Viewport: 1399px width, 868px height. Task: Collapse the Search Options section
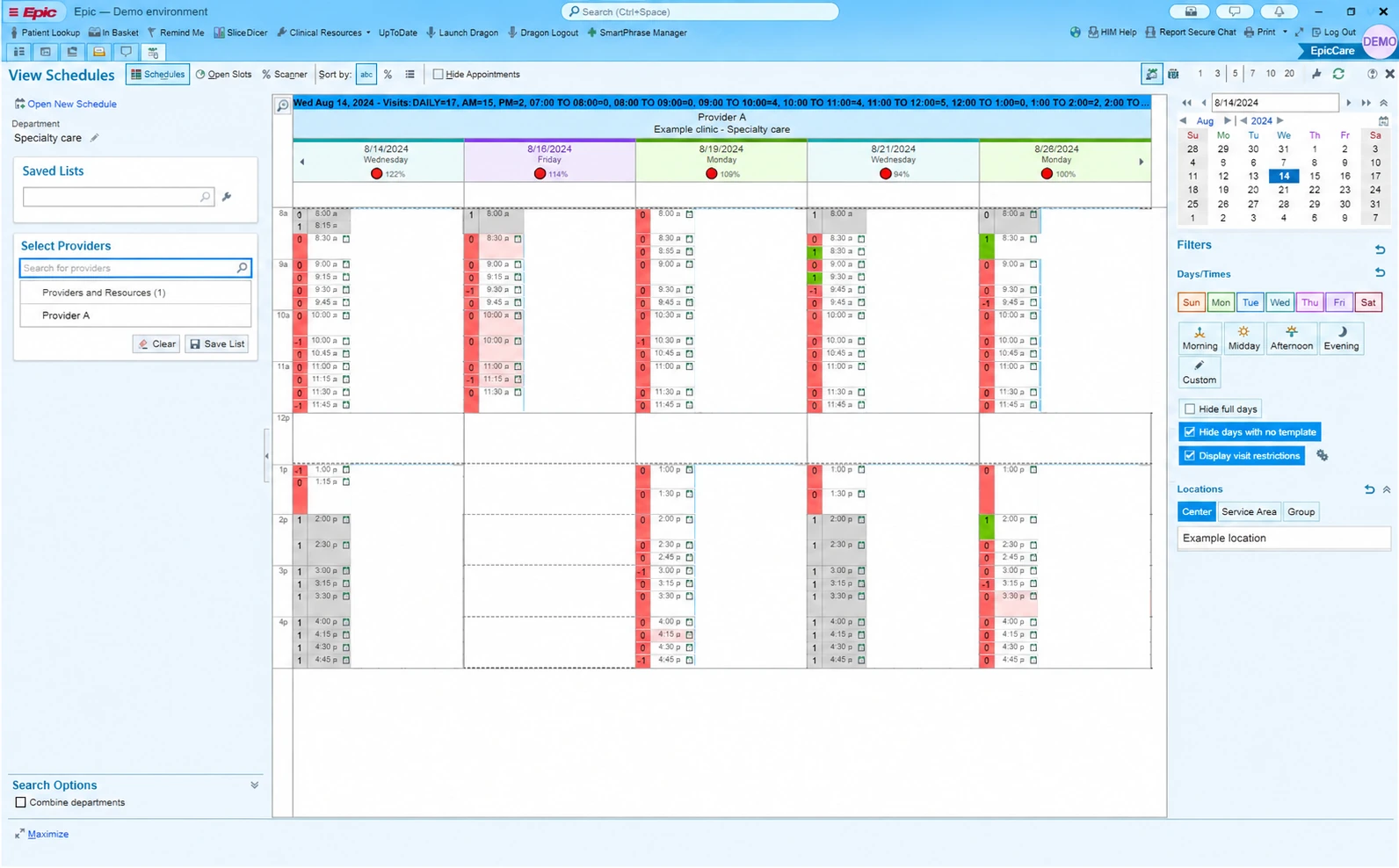(x=255, y=785)
